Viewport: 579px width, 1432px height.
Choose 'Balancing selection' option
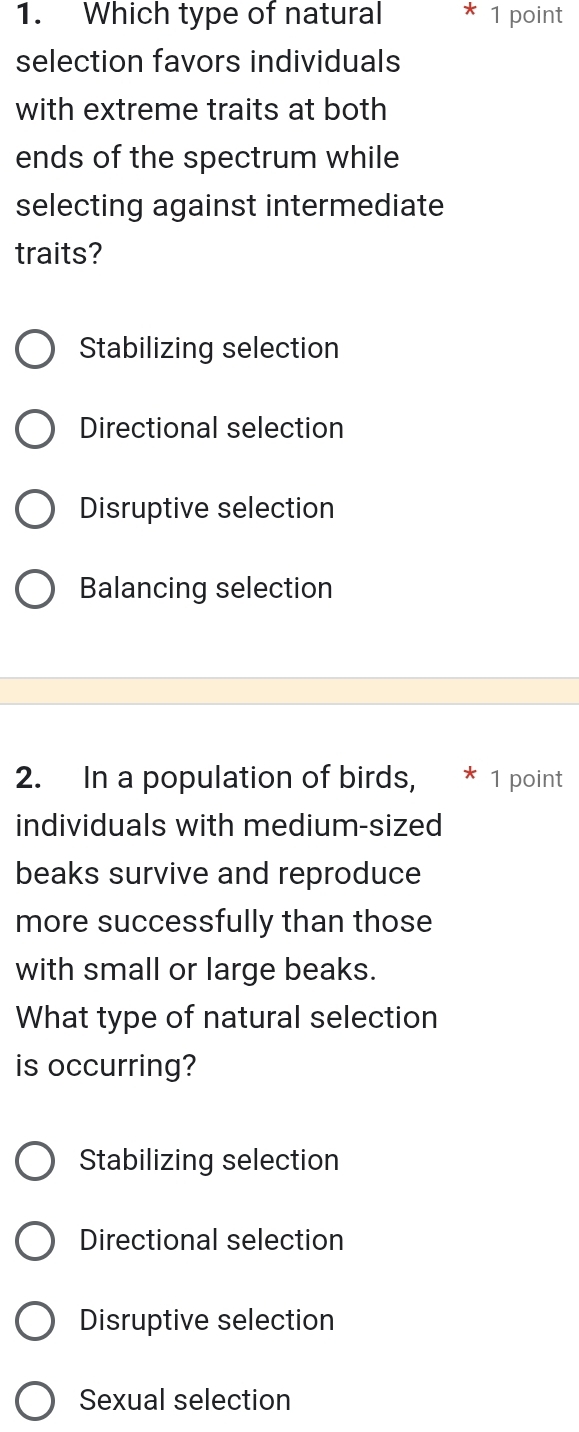click(x=35, y=588)
